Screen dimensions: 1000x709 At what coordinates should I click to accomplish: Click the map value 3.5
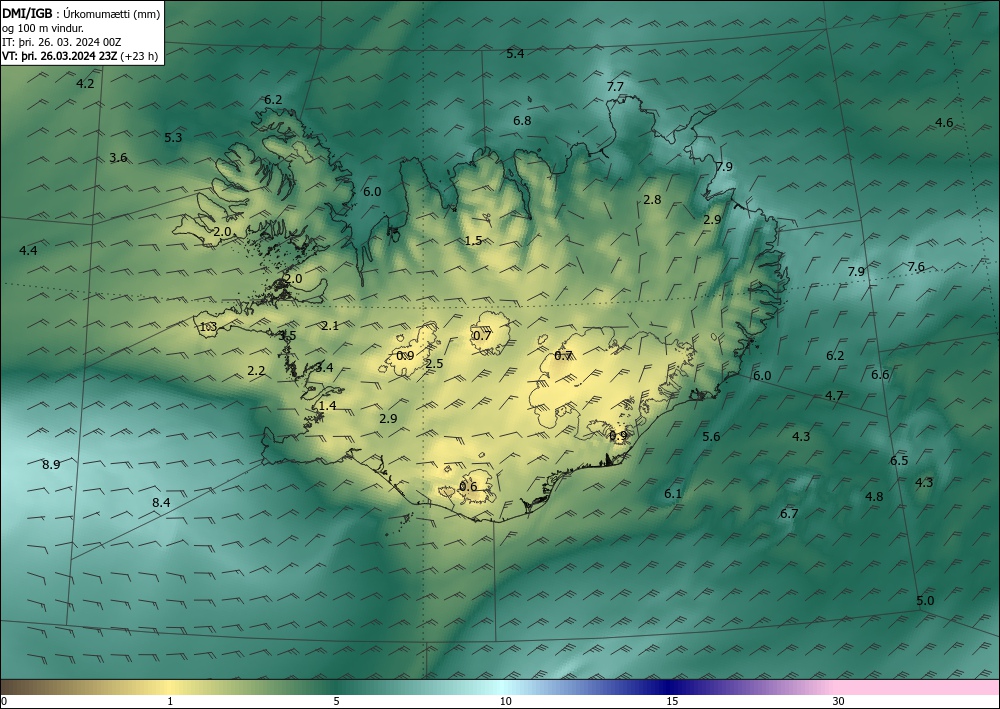(288, 335)
